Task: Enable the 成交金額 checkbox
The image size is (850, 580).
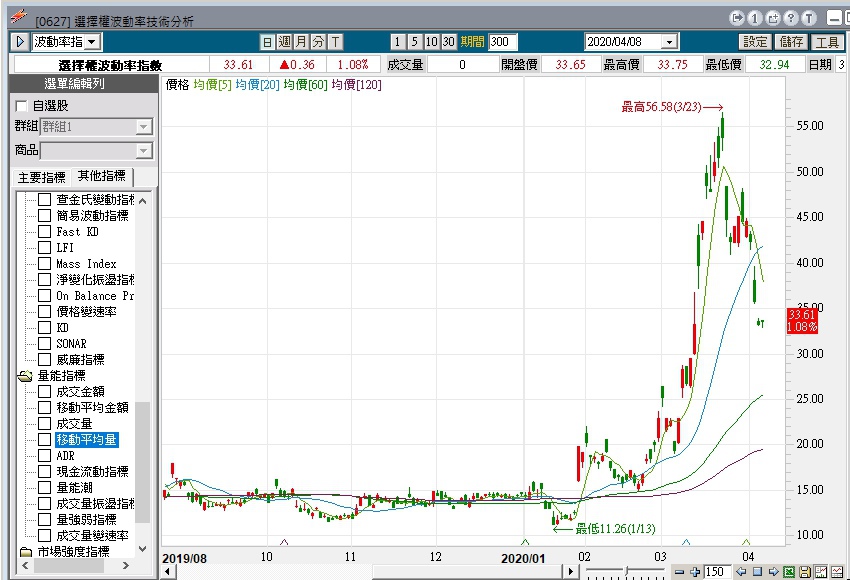Action: pyautogui.click(x=44, y=391)
